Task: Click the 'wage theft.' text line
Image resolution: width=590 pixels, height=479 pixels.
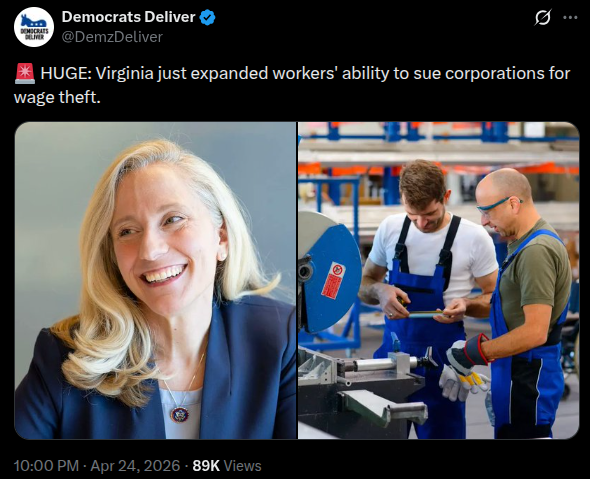Action: pyautogui.click(x=57, y=97)
